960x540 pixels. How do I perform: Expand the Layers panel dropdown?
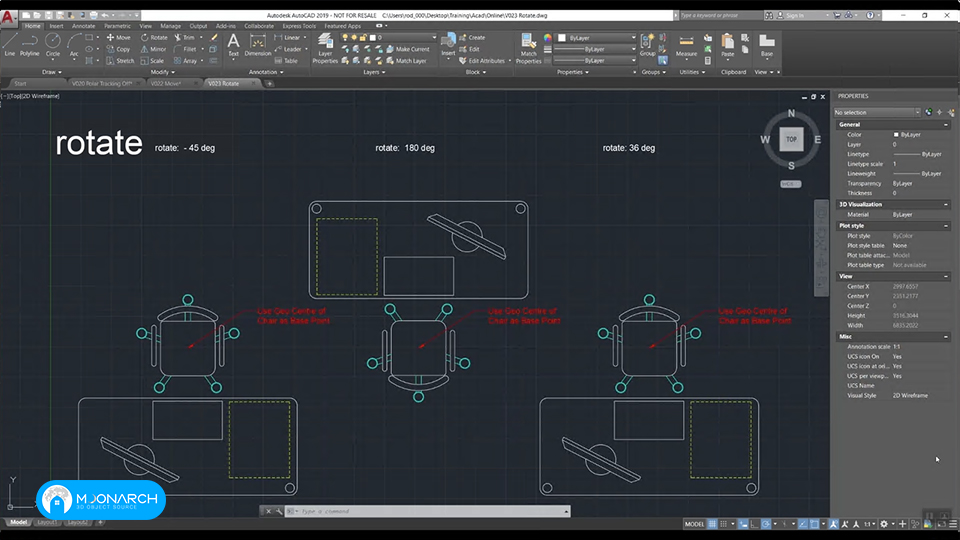374,72
